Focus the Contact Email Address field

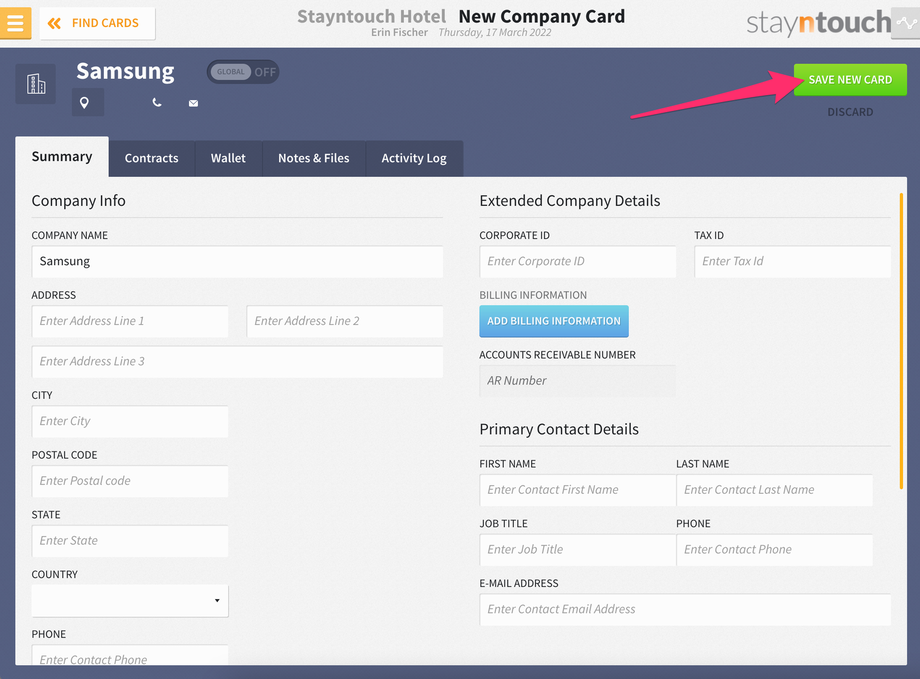pos(685,610)
